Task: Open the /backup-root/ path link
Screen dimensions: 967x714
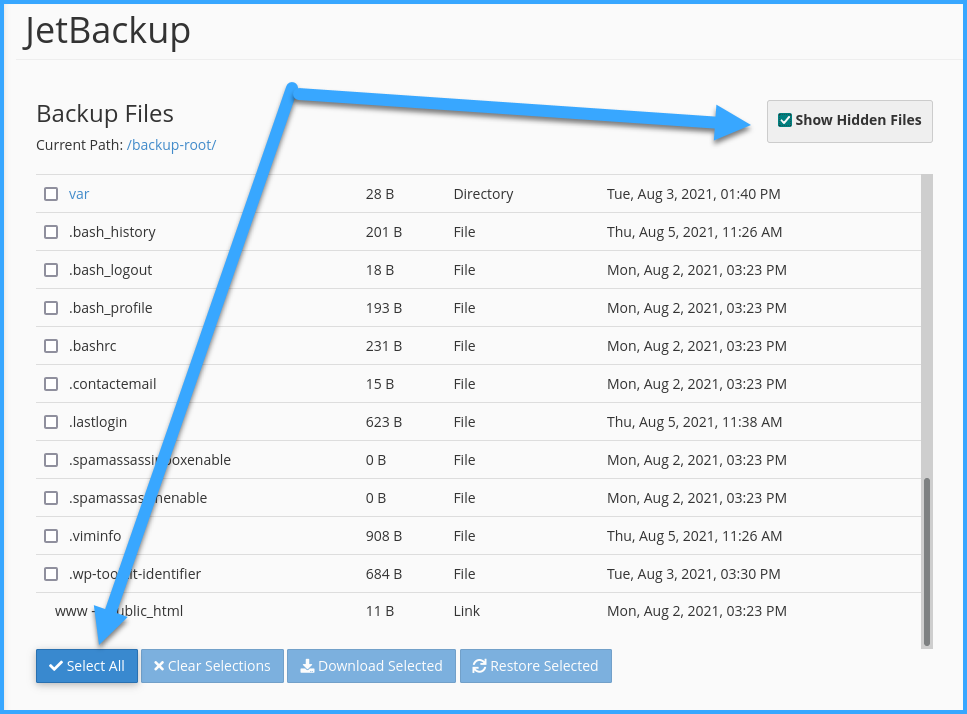Action: click(171, 145)
